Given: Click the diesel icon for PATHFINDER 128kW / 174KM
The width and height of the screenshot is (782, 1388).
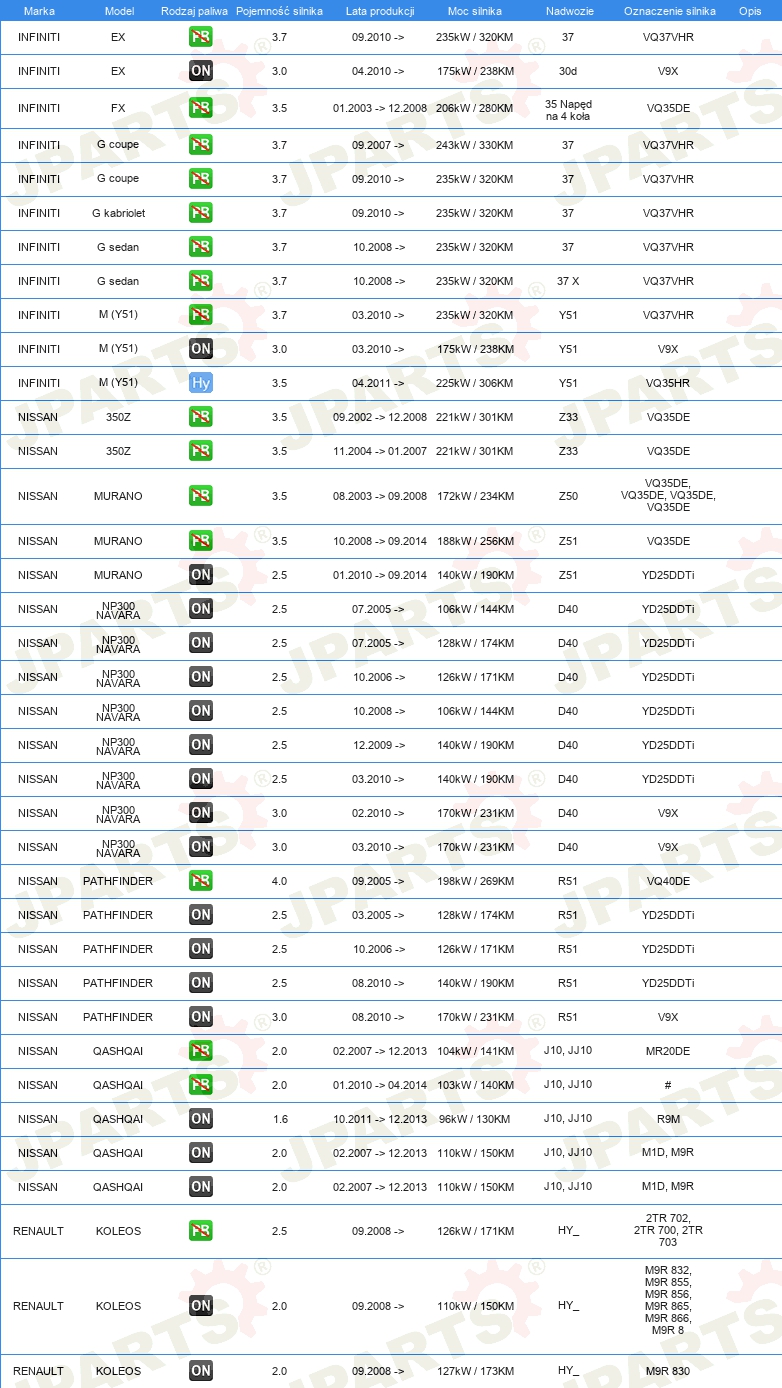Looking at the screenshot, I should [201, 915].
